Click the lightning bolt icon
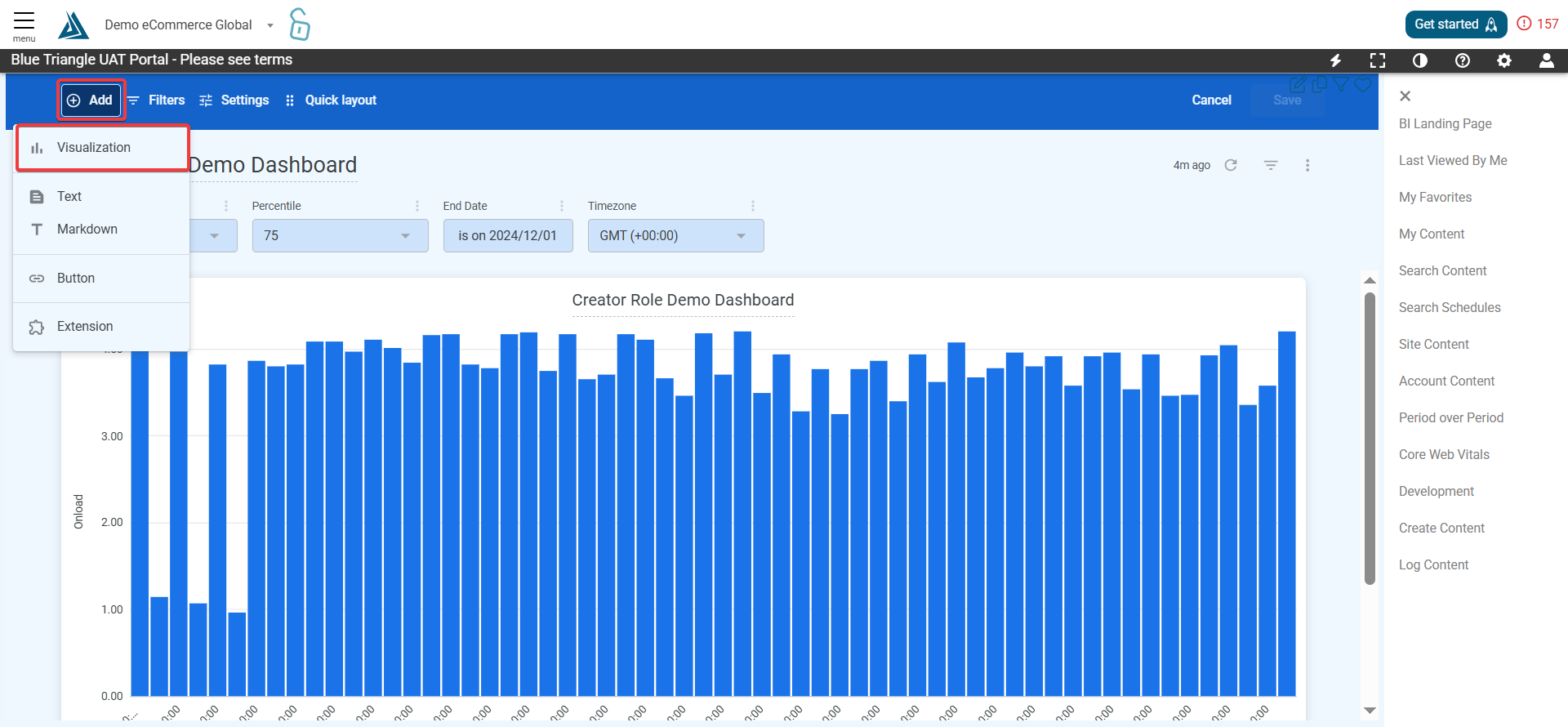The image size is (1568, 727). pos(1336,60)
